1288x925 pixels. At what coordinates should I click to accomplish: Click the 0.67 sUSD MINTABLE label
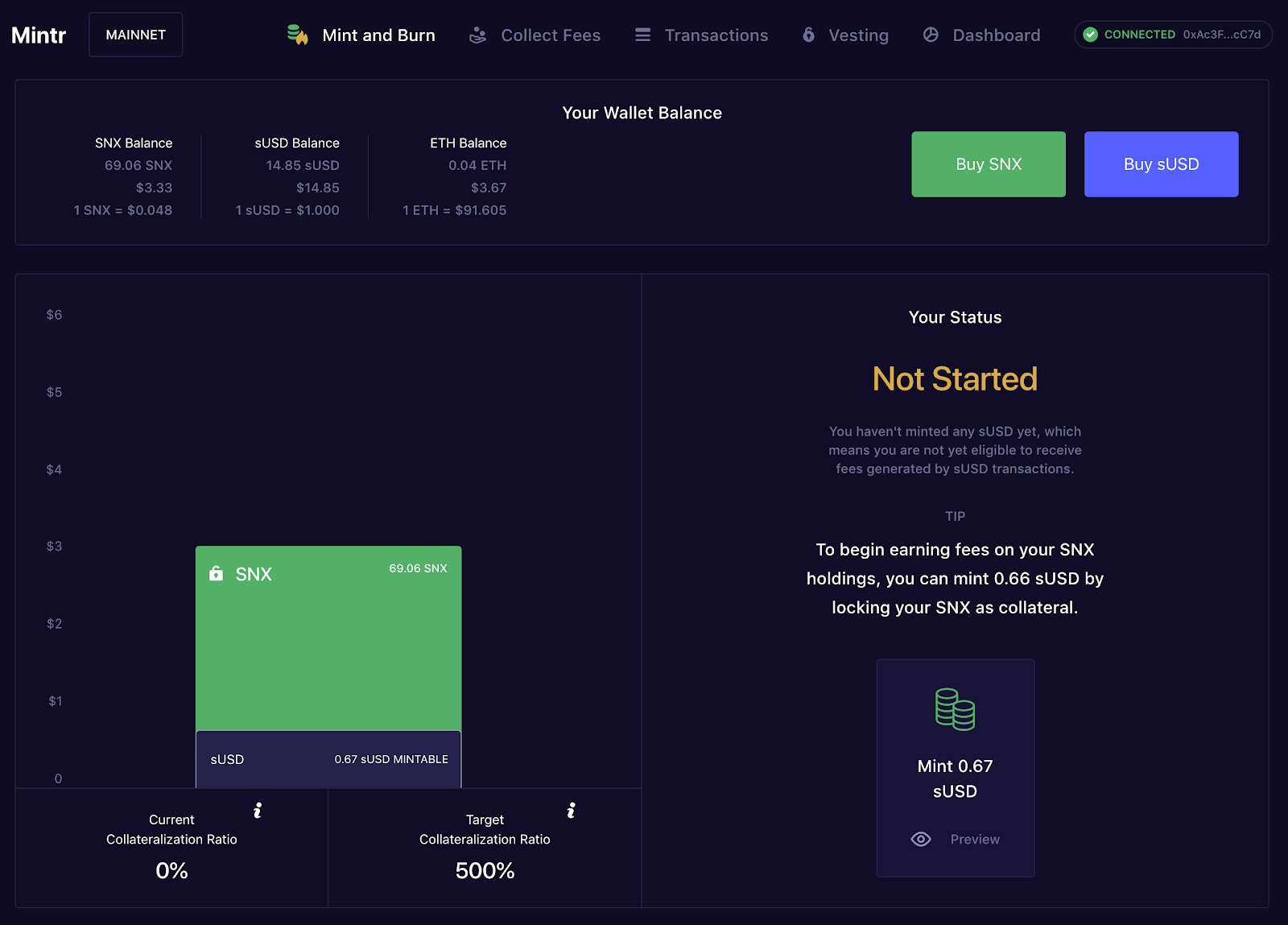[x=391, y=759]
